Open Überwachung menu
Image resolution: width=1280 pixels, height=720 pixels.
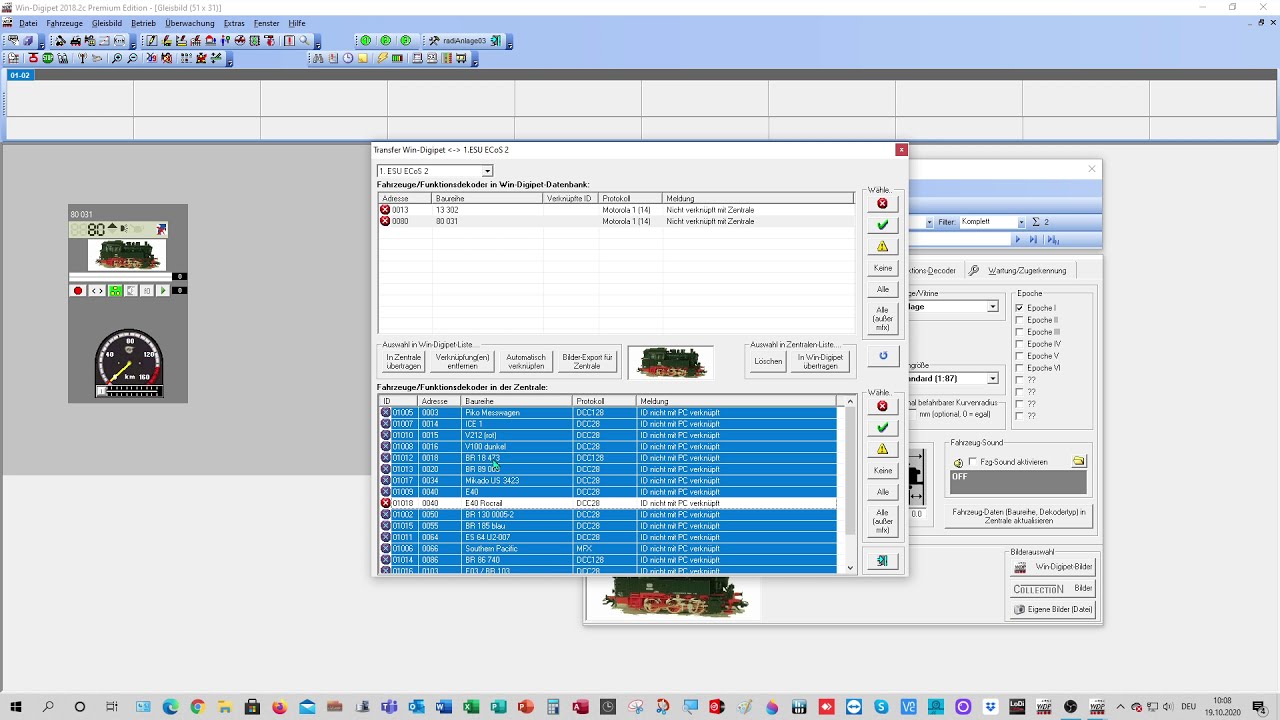(x=189, y=23)
